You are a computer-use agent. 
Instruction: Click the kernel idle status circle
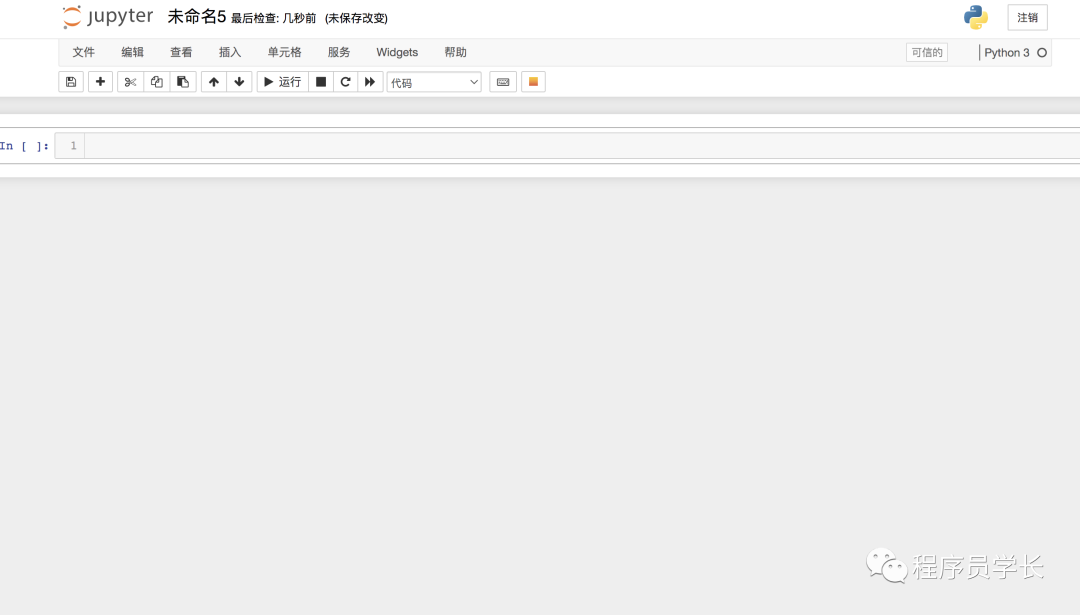click(x=1042, y=53)
